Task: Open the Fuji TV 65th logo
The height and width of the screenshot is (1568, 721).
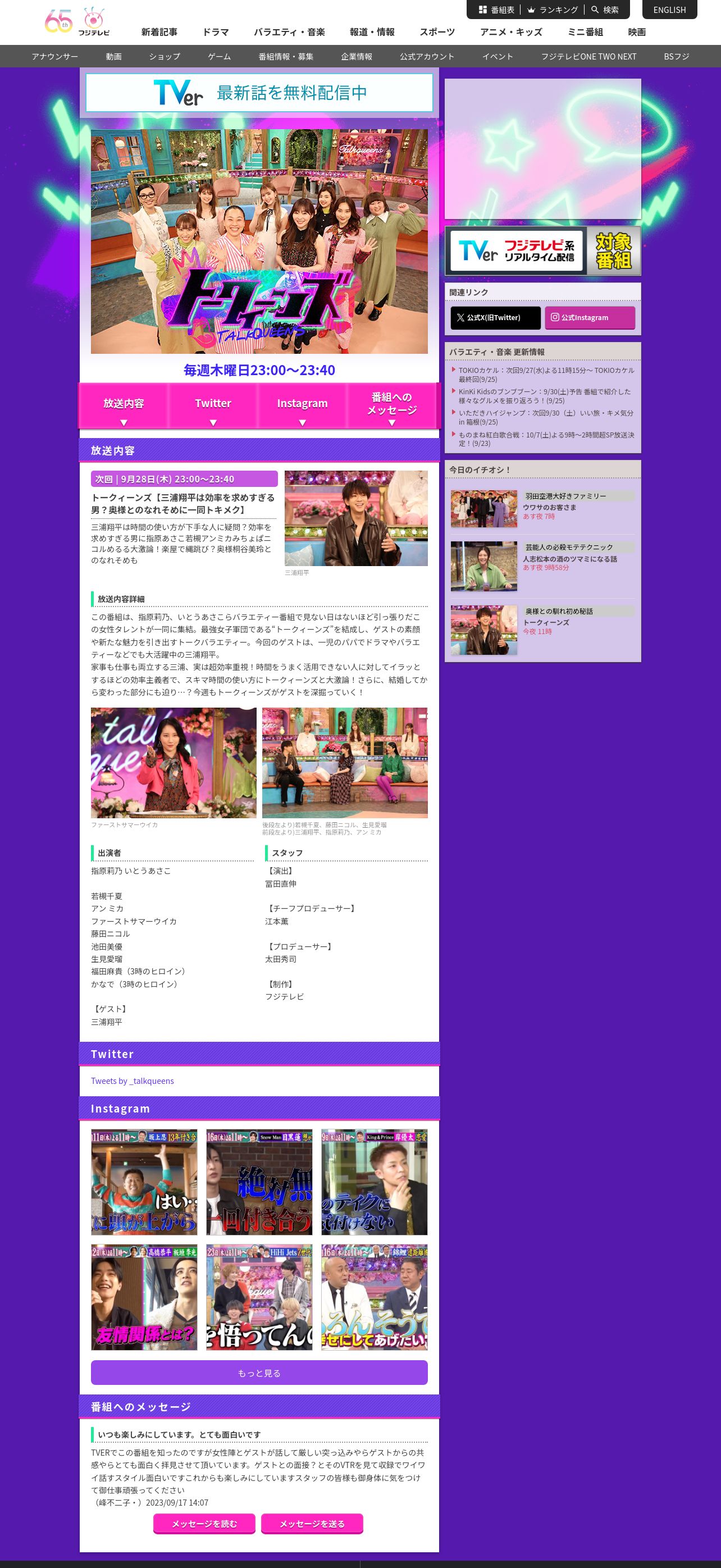Action: coord(77,21)
